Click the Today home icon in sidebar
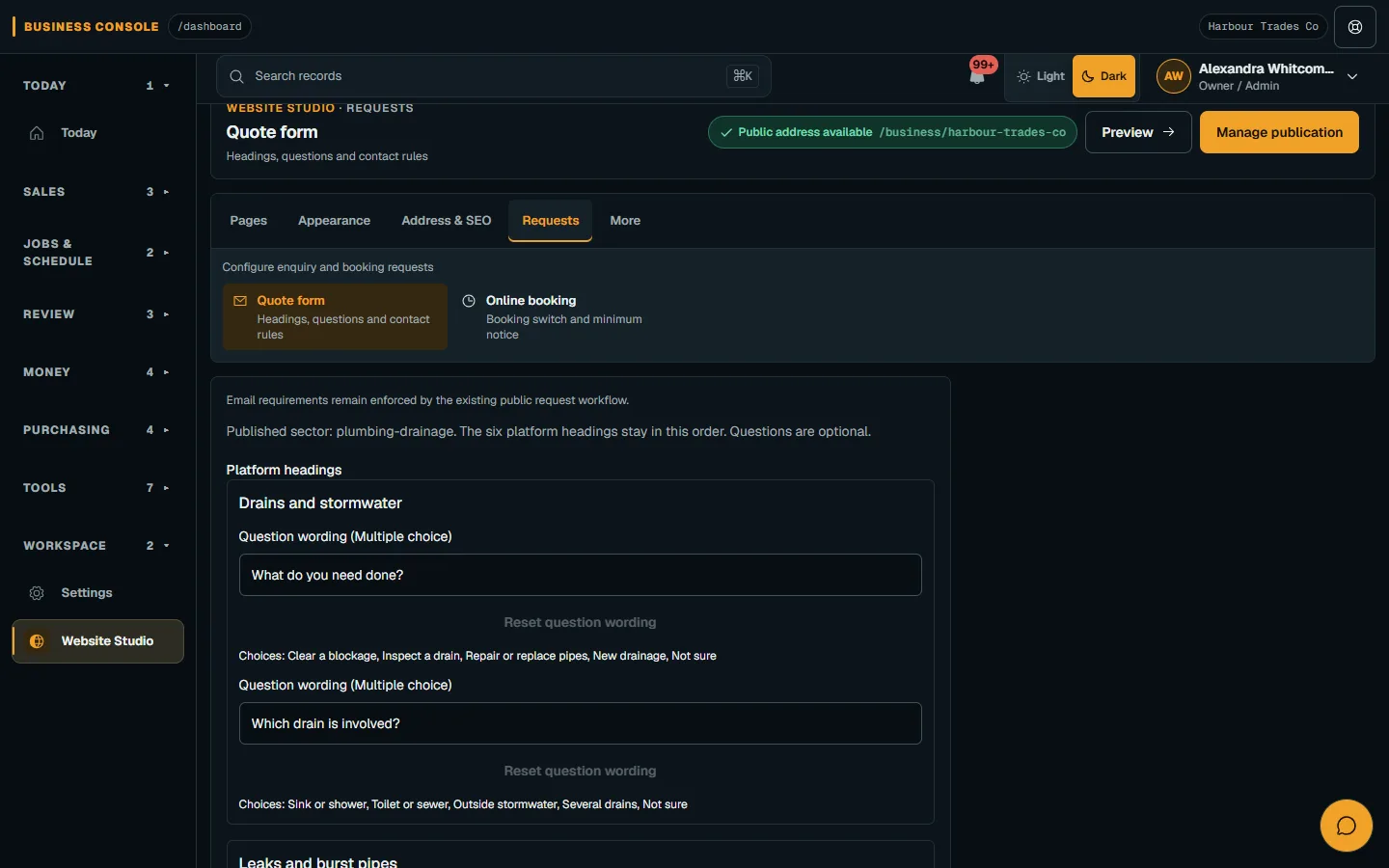The width and height of the screenshot is (1389, 868). pos(37,133)
